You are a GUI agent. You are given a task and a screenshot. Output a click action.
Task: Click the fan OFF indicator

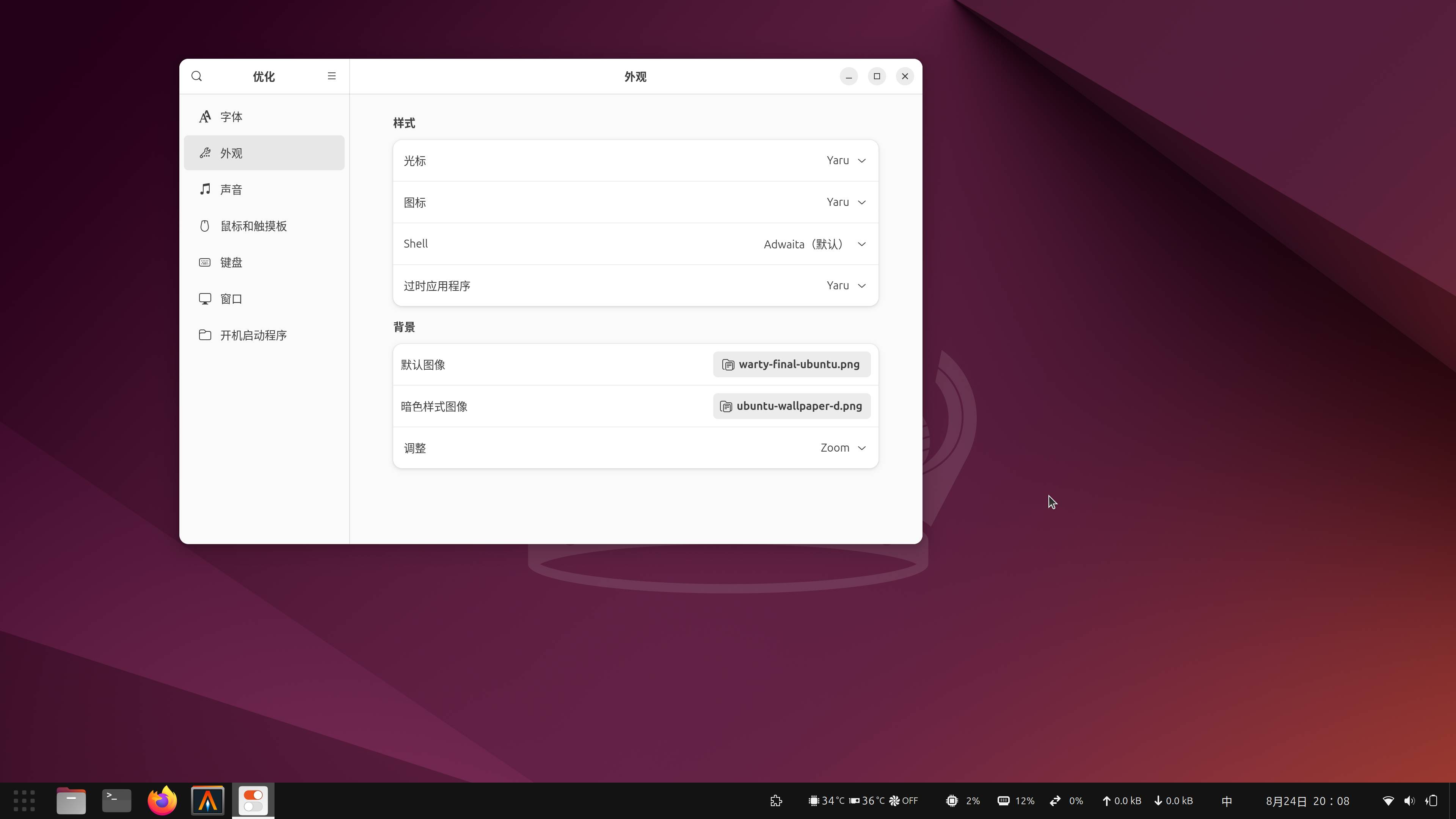(904, 801)
